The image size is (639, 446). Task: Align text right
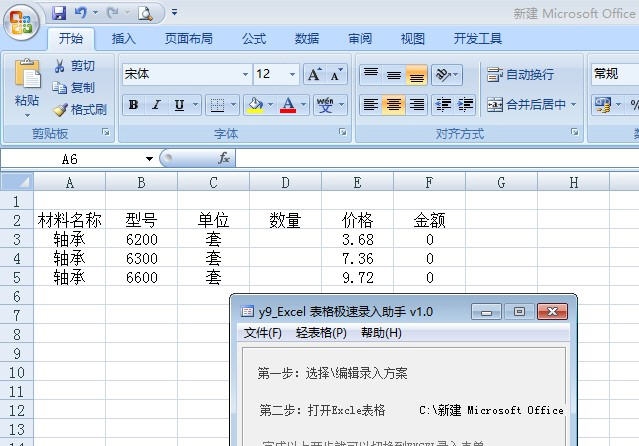point(416,105)
